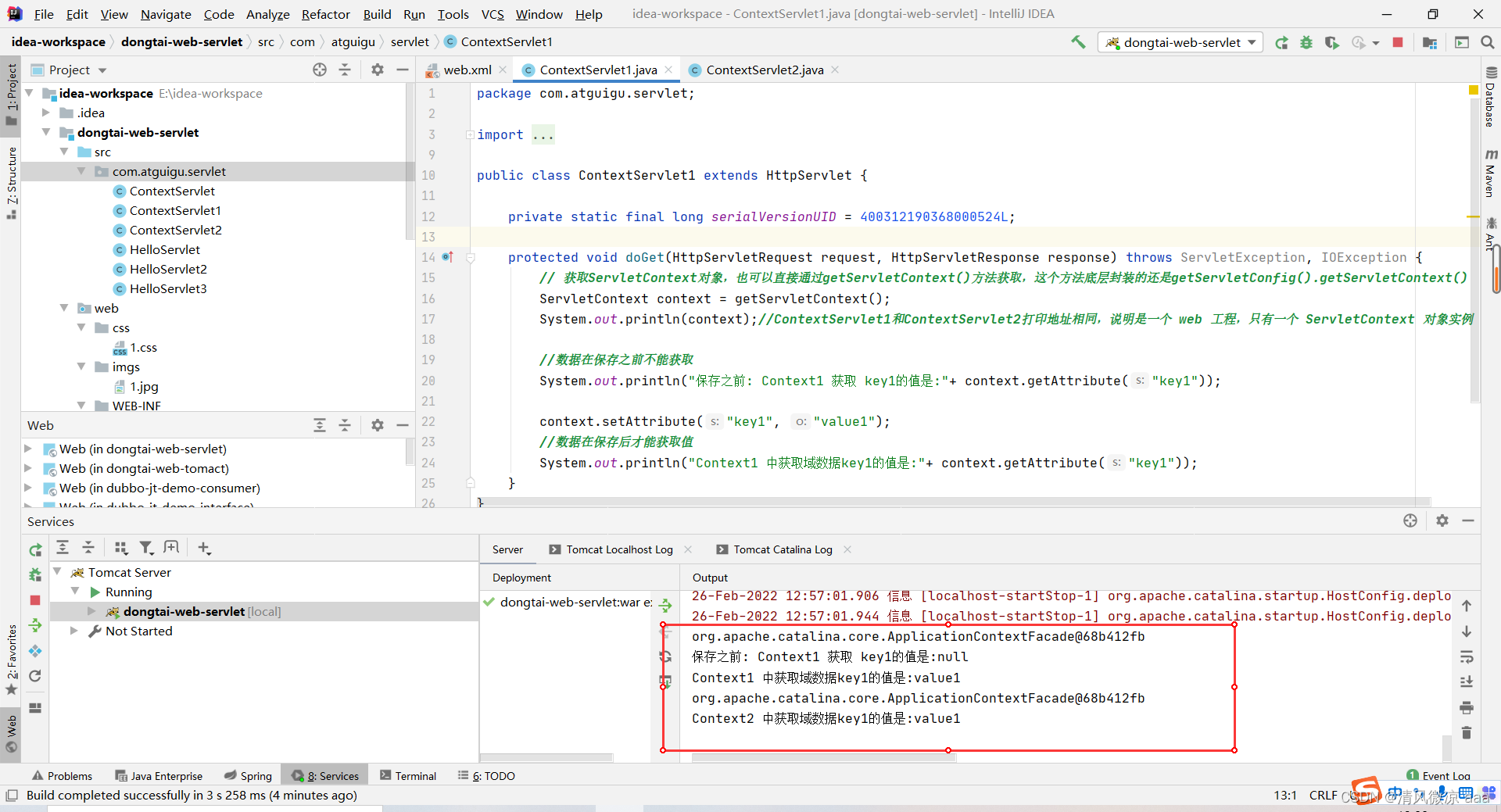Image resolution: width=1501 pixels, height=812 pixels.
Task: Open the Tomcat Localhost Log tab
Action: (x=619, y=549)
